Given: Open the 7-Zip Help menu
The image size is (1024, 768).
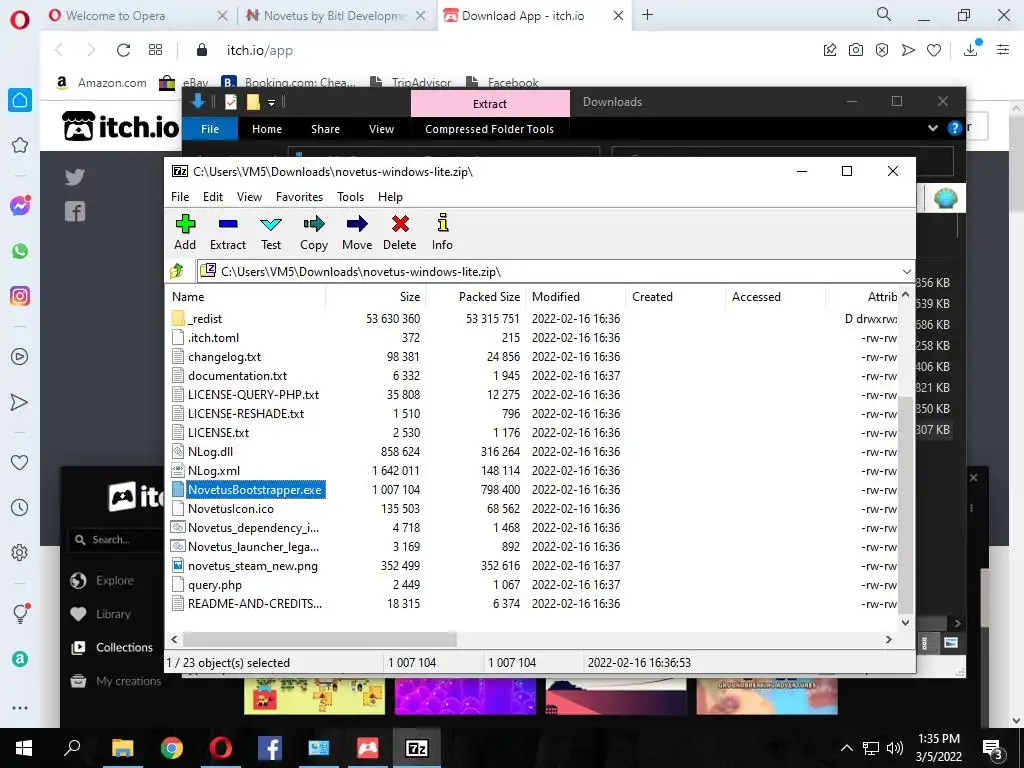Looking at the screenshot, I should [x=390, y=197].
